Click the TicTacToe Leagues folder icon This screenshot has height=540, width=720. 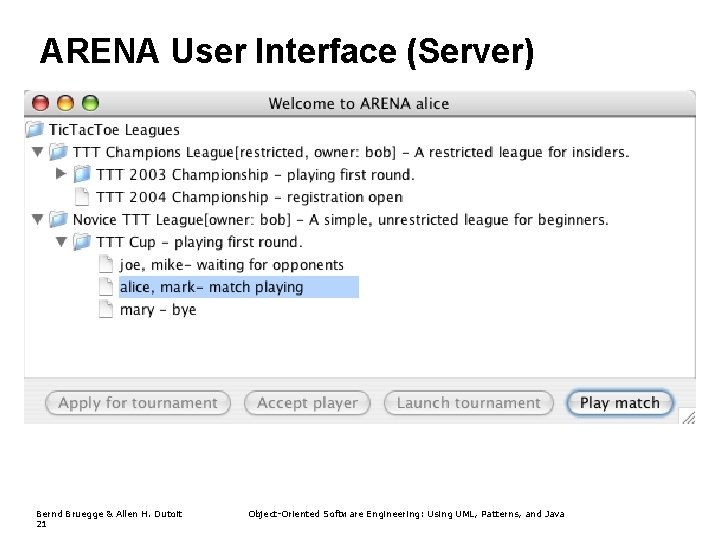[34, 129]
